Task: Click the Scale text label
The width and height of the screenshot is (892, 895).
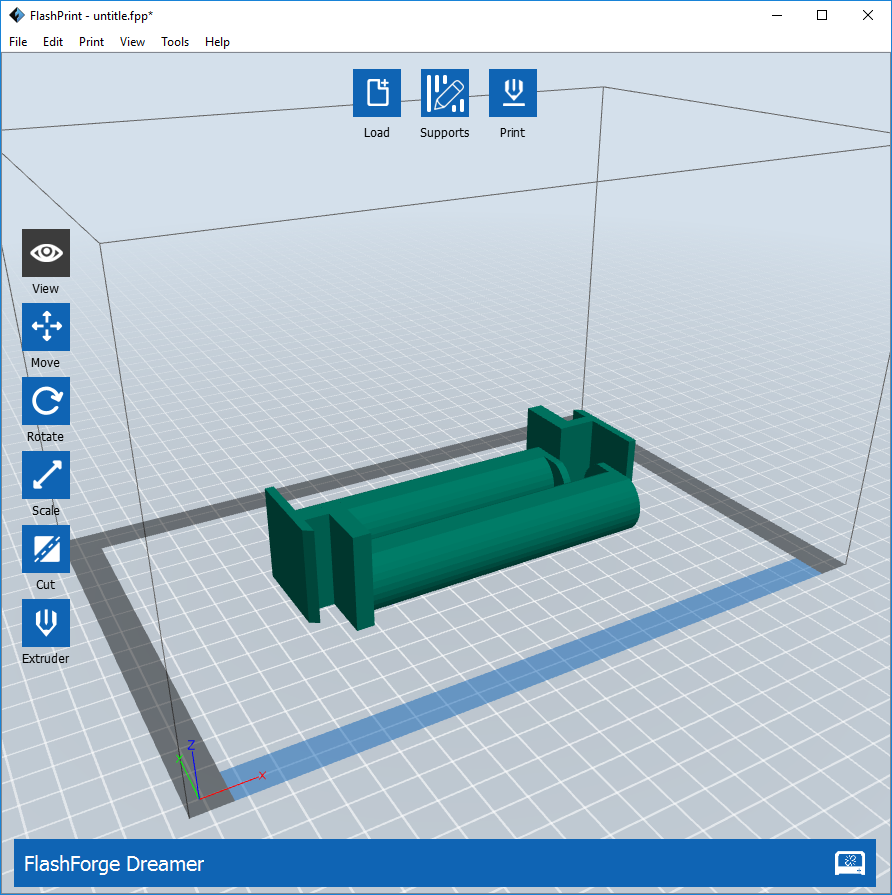Action: 46,510
